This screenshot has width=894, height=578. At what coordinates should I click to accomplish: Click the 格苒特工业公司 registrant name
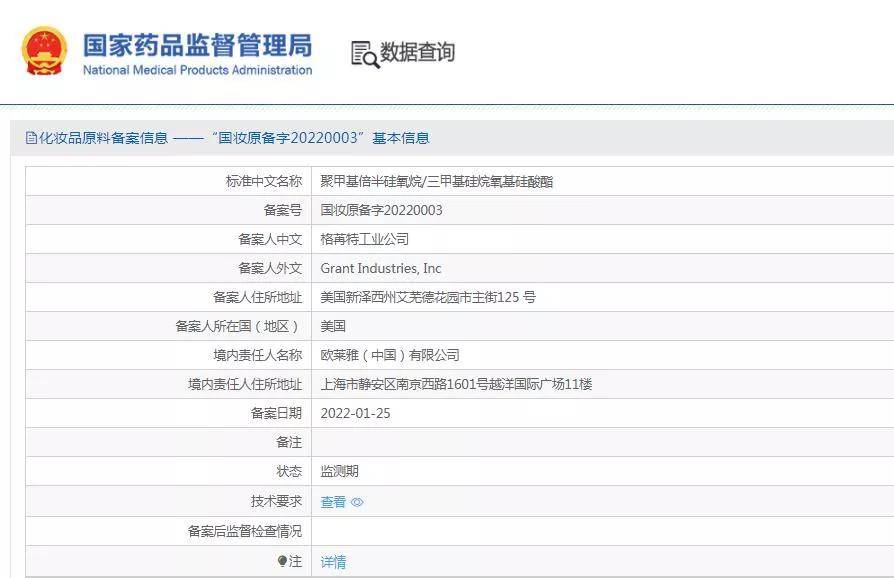coord(364,239)
